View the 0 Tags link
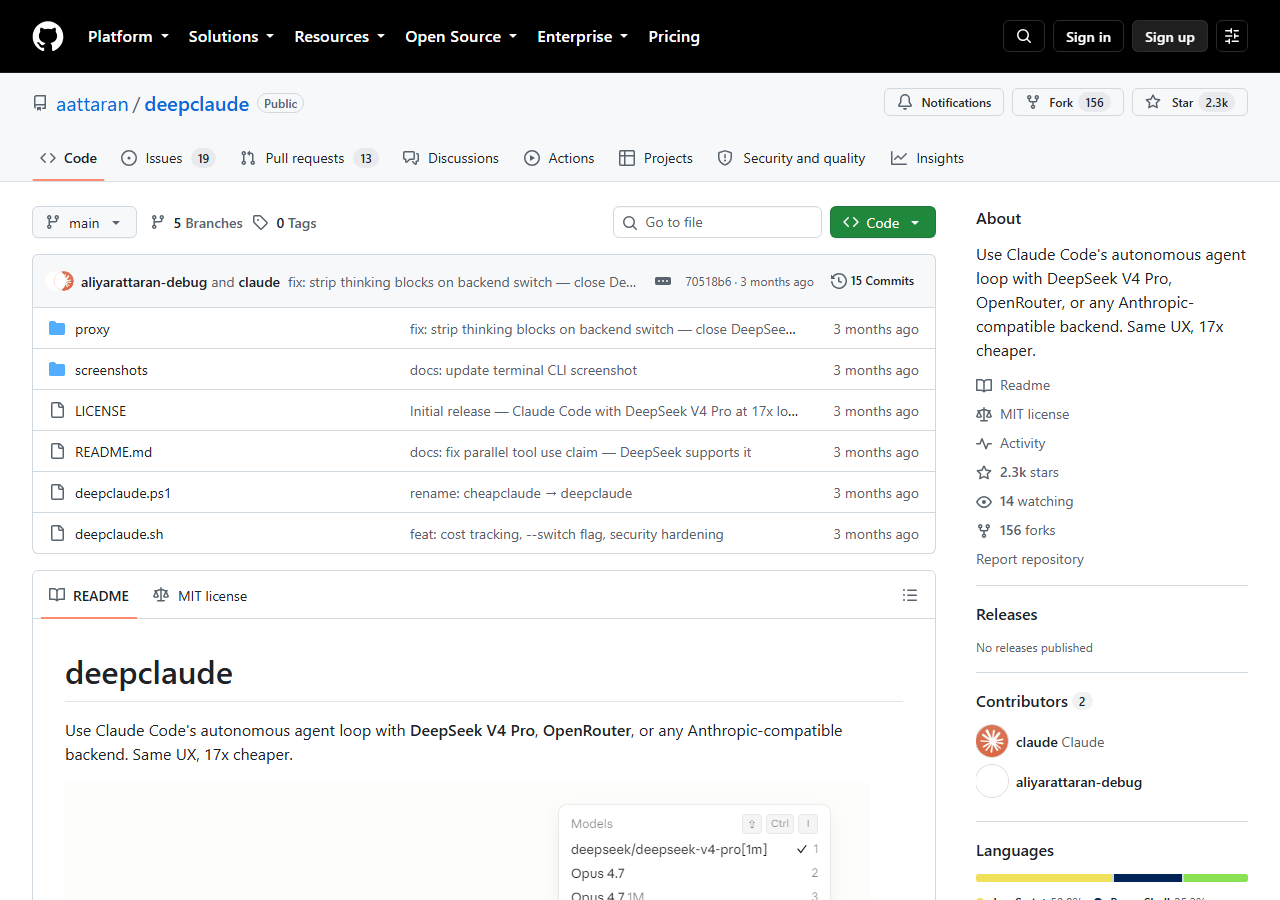The height and width of the screenshot is (900, 1280). tap(285, 223)
